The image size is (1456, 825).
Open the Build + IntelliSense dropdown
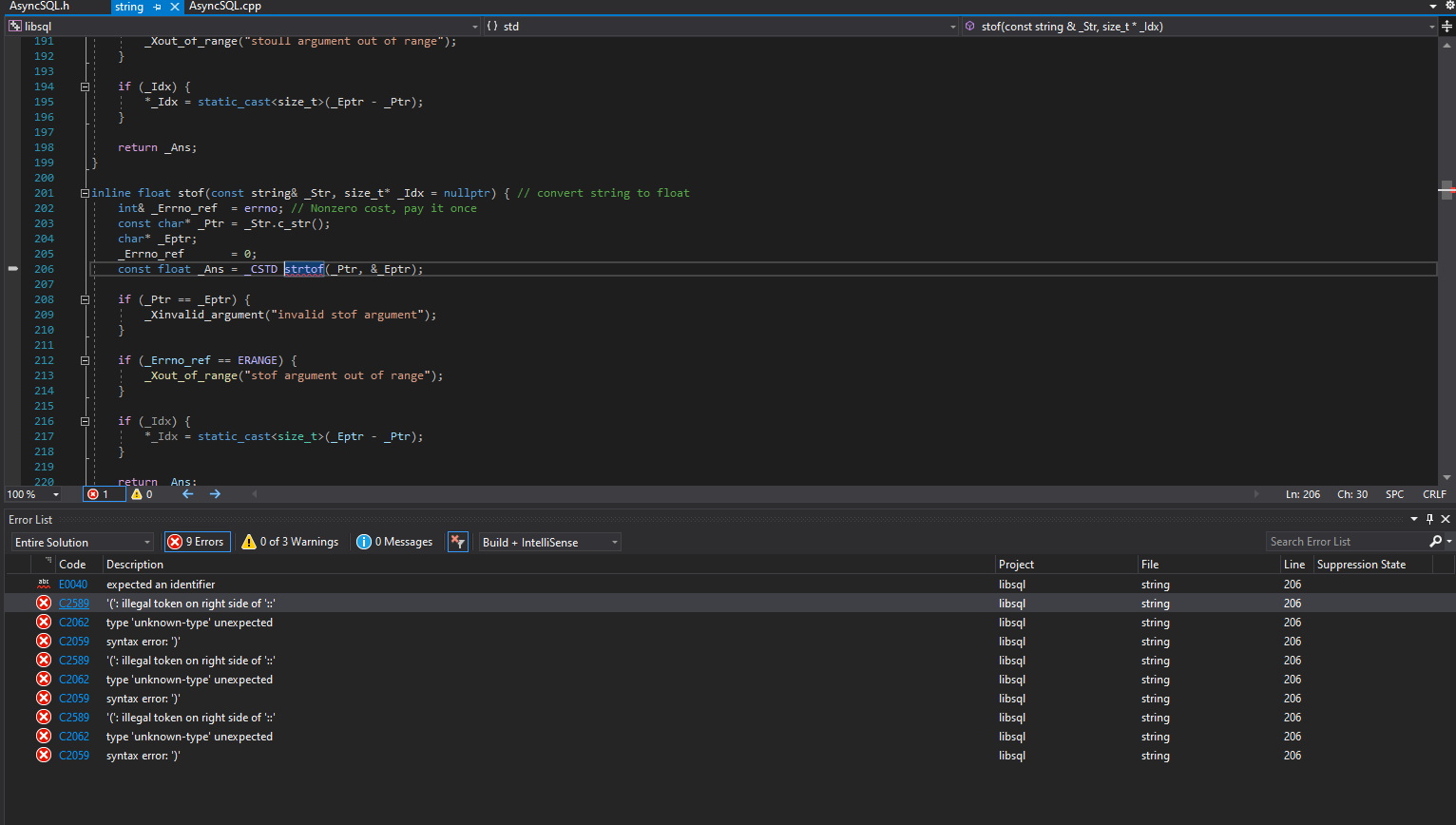[x=550, y=542]
